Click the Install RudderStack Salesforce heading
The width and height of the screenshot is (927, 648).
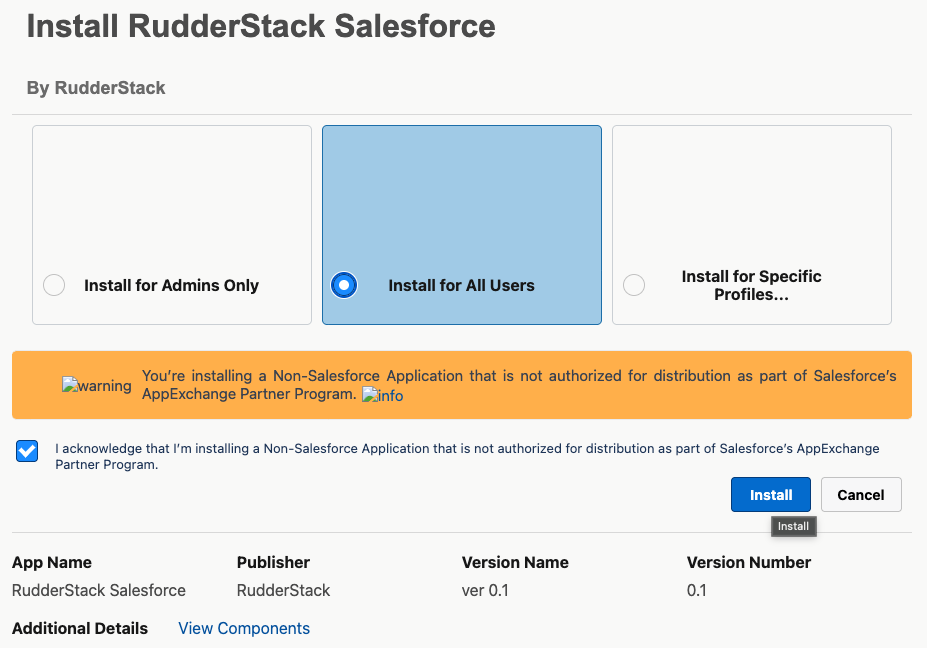261,26
